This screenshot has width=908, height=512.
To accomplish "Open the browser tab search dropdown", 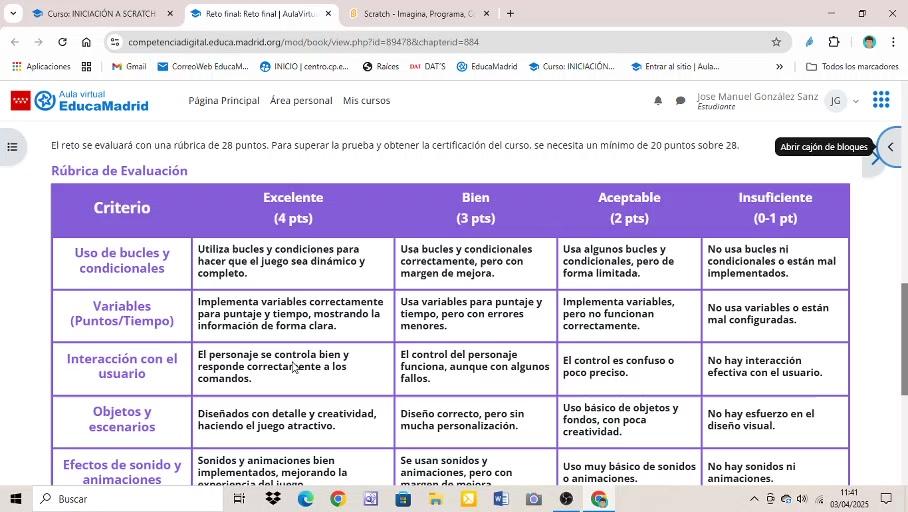I will point(13,13).
